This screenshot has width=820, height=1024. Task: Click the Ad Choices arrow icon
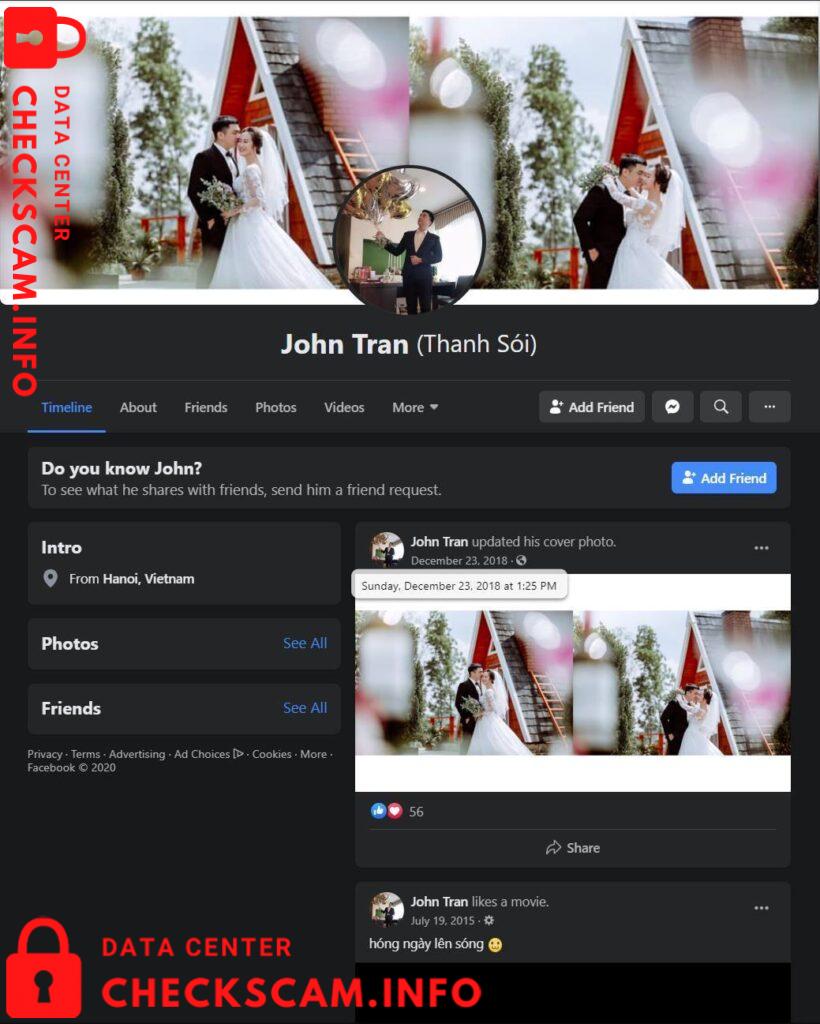238,754
